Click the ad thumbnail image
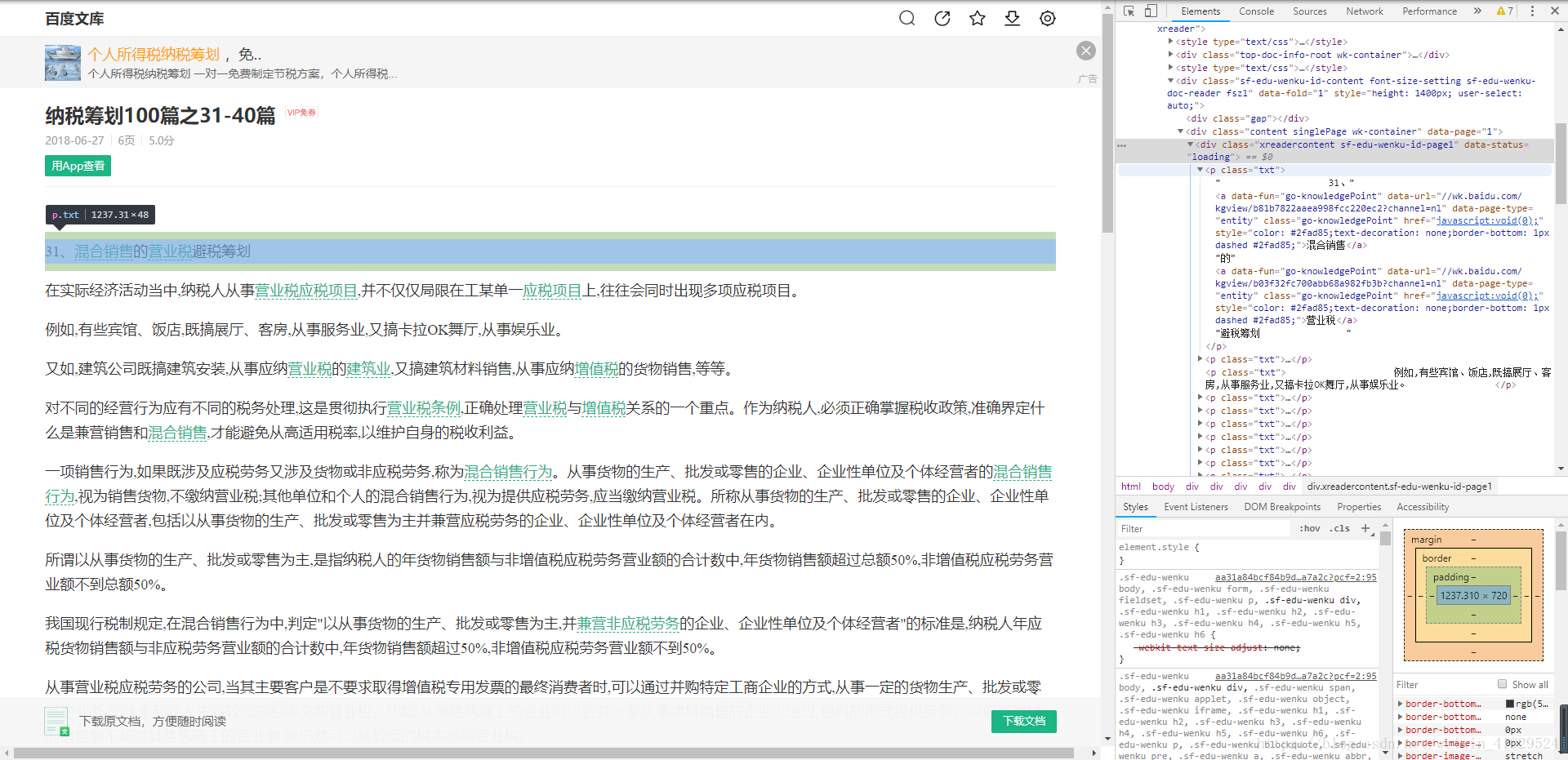 (63, 63)
